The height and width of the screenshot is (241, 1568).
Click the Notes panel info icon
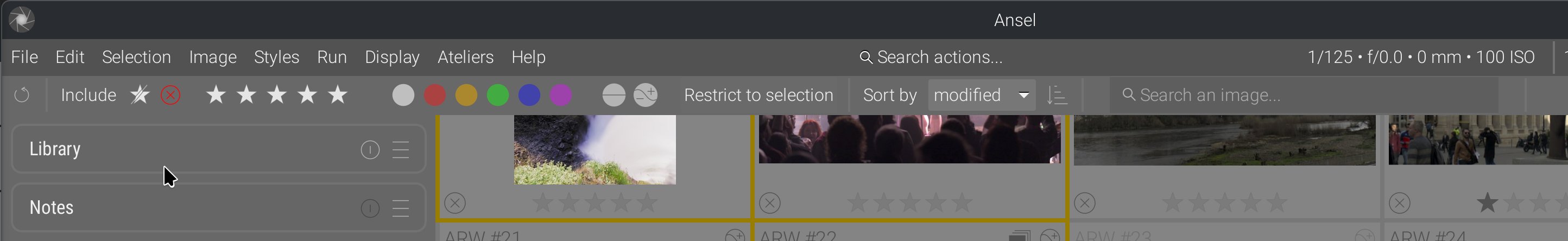[x=370, y=209]
